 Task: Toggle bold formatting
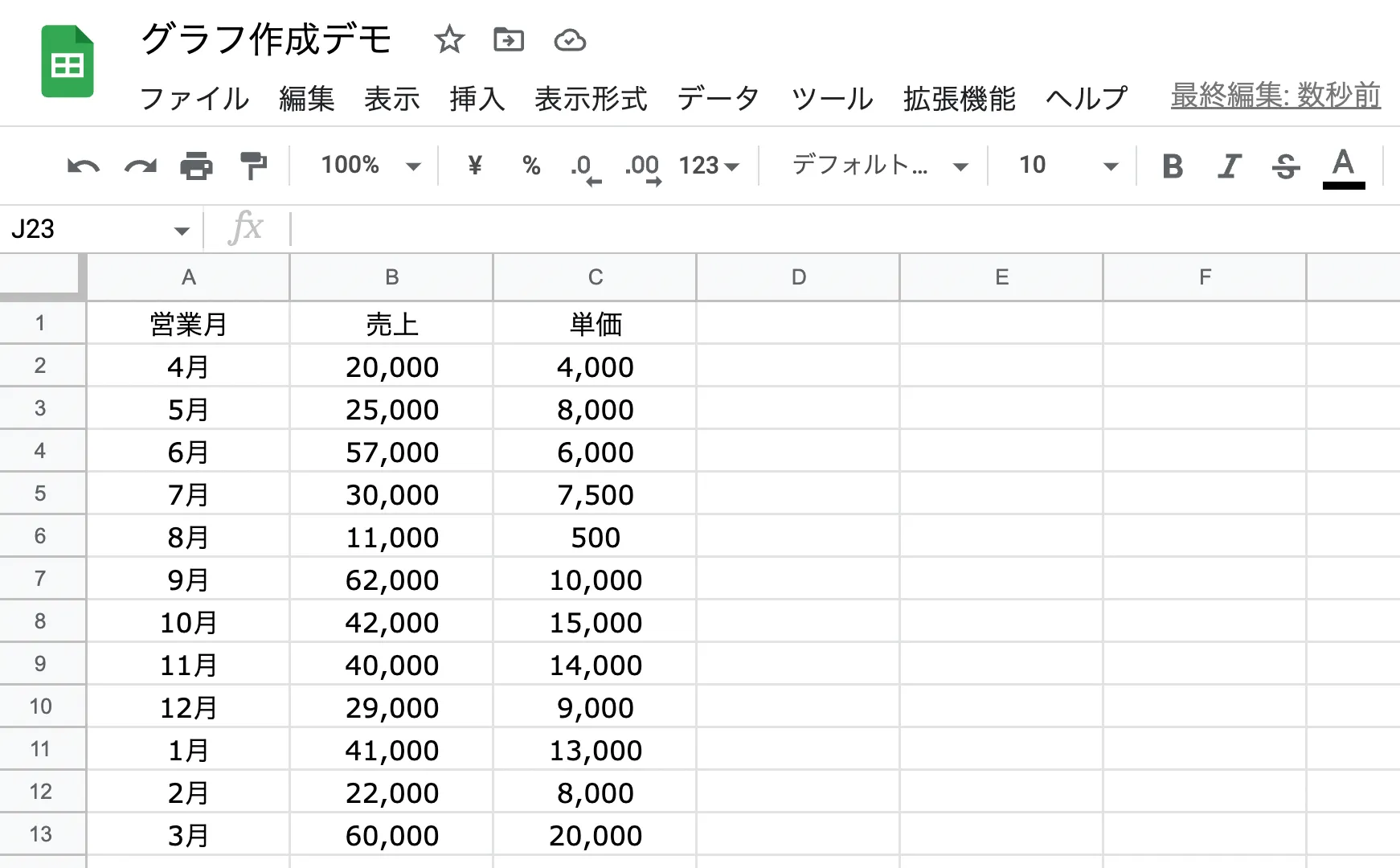(1173, 166)
